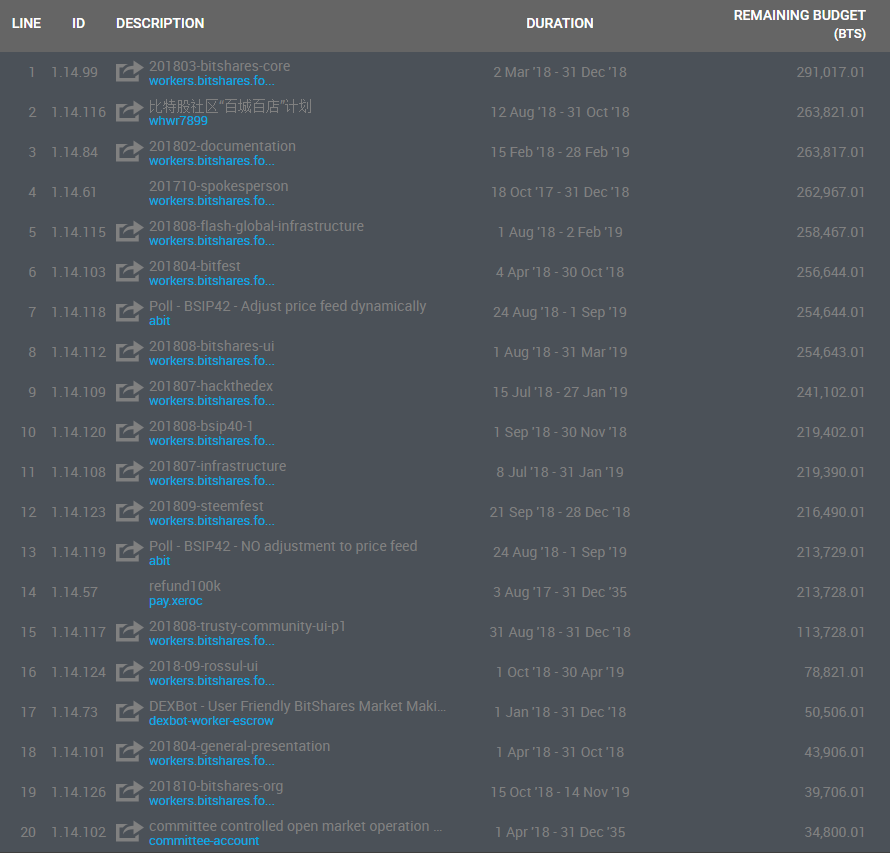Select the 201710-spokesperson worker title
Screen dimensions: 890x853
pos(219,186)
